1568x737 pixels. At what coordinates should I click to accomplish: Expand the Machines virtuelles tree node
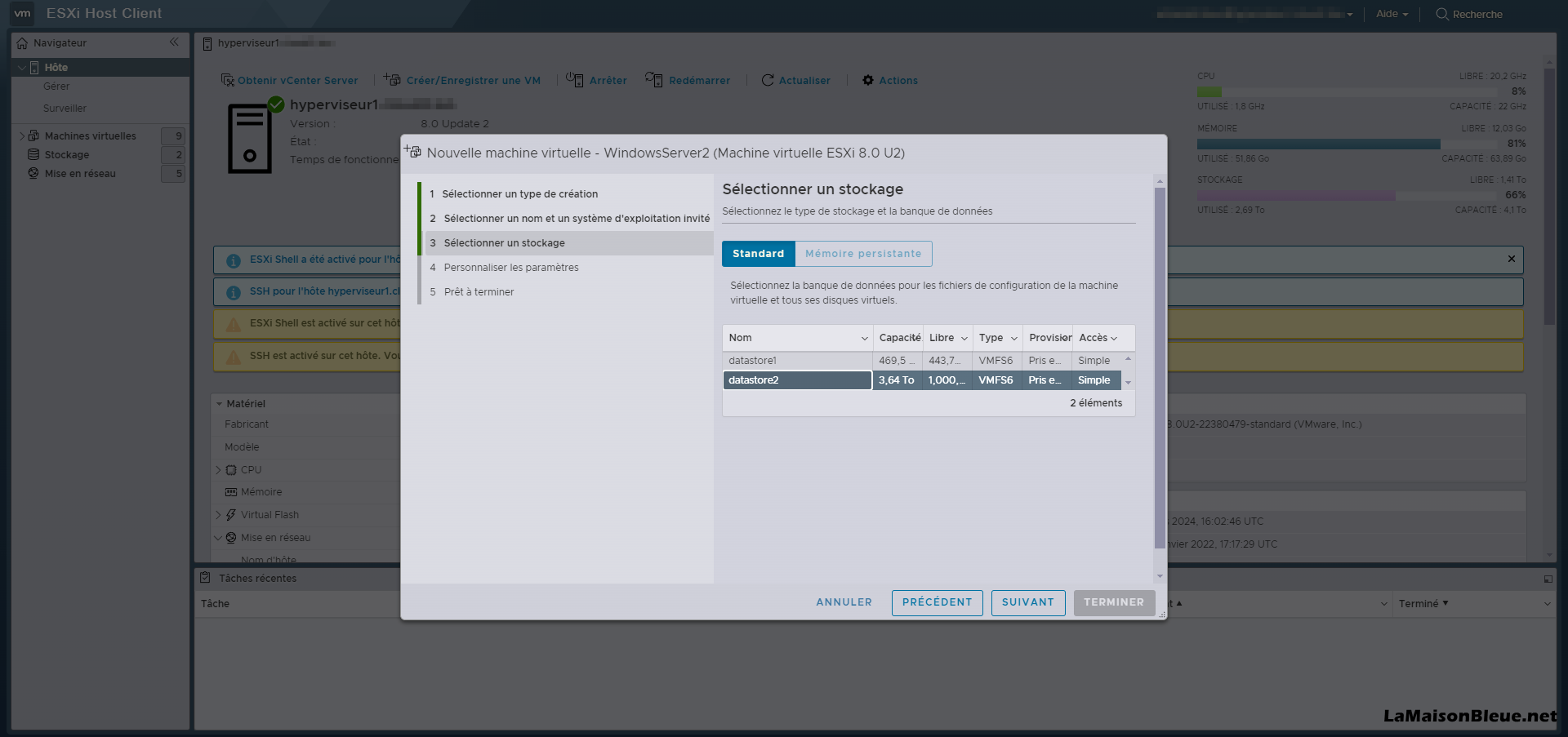pyautogui.click(x=21, y=136)
